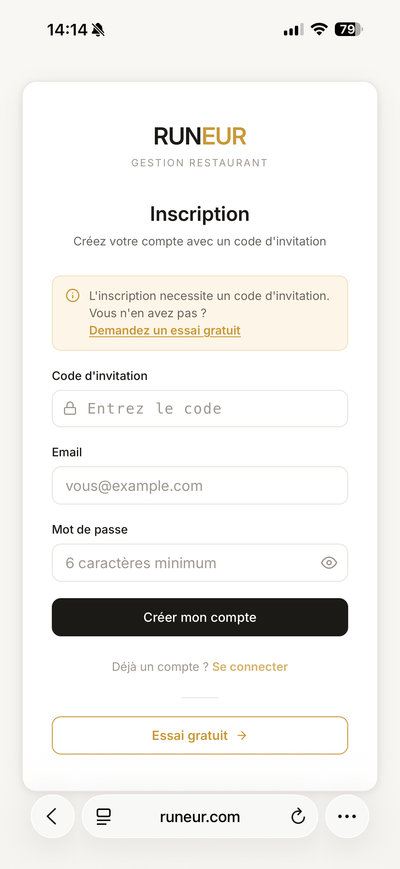Tap the RUNEUR logo

click(200, 136)
